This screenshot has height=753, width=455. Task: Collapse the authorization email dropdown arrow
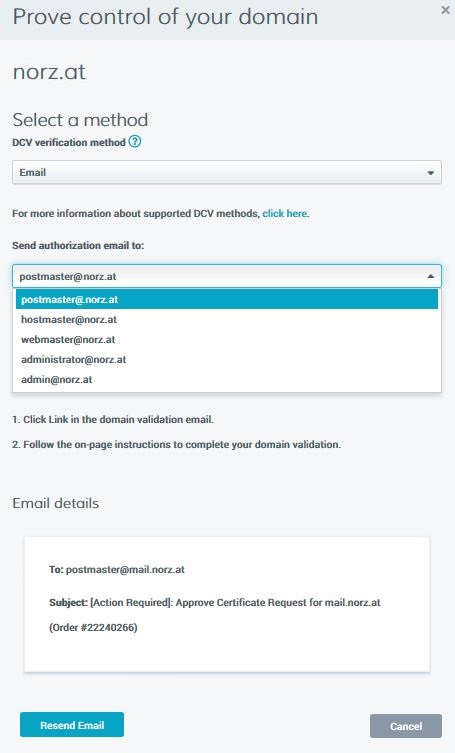coord(430,276)
